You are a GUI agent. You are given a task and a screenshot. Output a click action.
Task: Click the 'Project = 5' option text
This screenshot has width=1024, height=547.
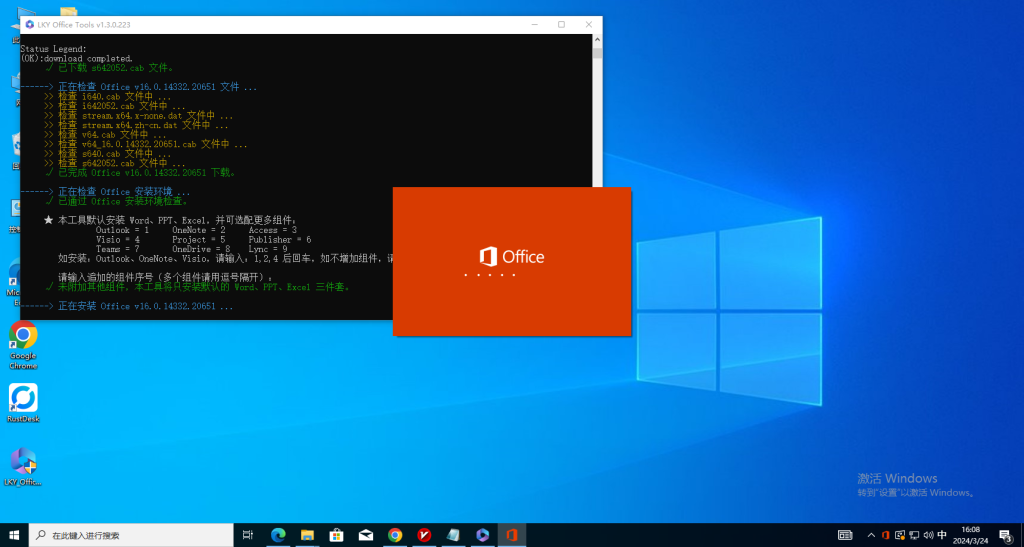click(199, 240)
